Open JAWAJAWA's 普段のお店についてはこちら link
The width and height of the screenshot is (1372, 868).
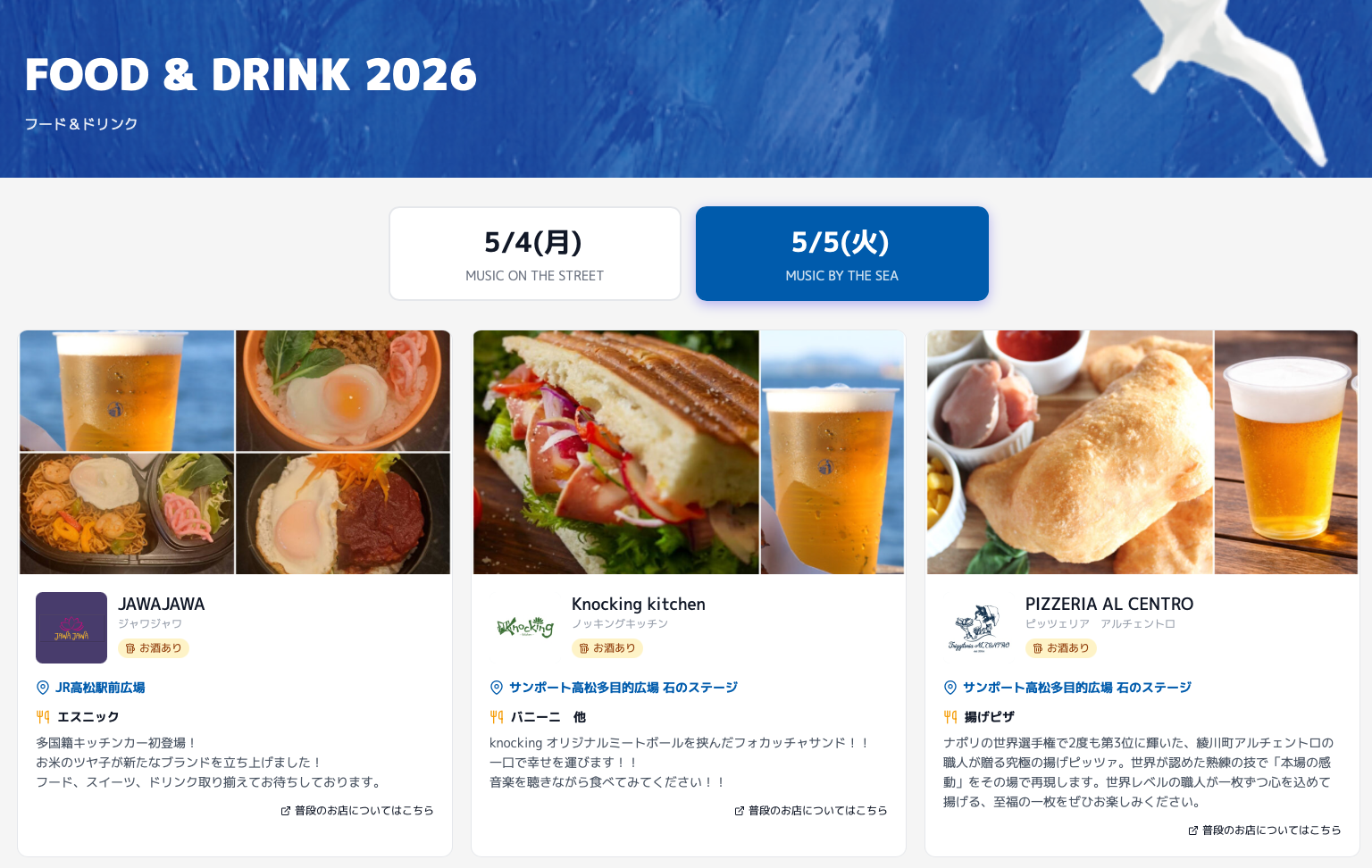pos(357,811)
